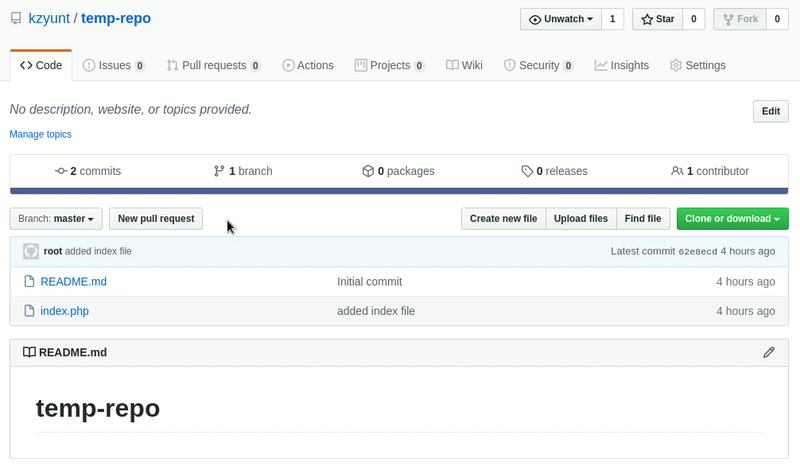This screenshot has height=474, width=800.
Task: Click the temp-repo repository name link
Action: pos(116,18)
